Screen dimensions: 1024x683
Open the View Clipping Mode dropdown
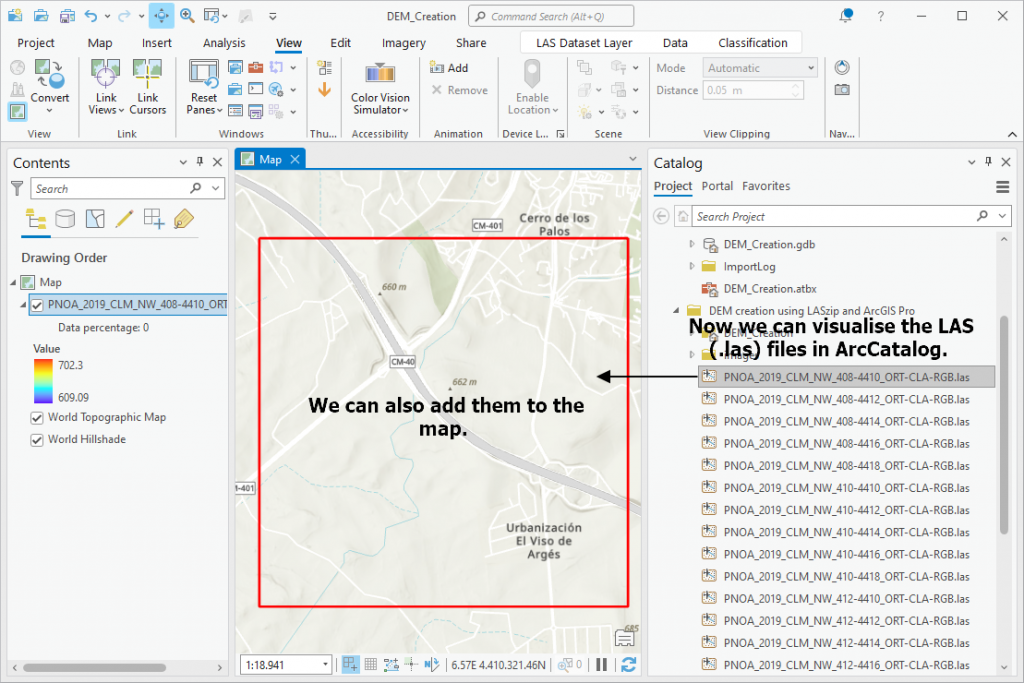click(760, 68)
